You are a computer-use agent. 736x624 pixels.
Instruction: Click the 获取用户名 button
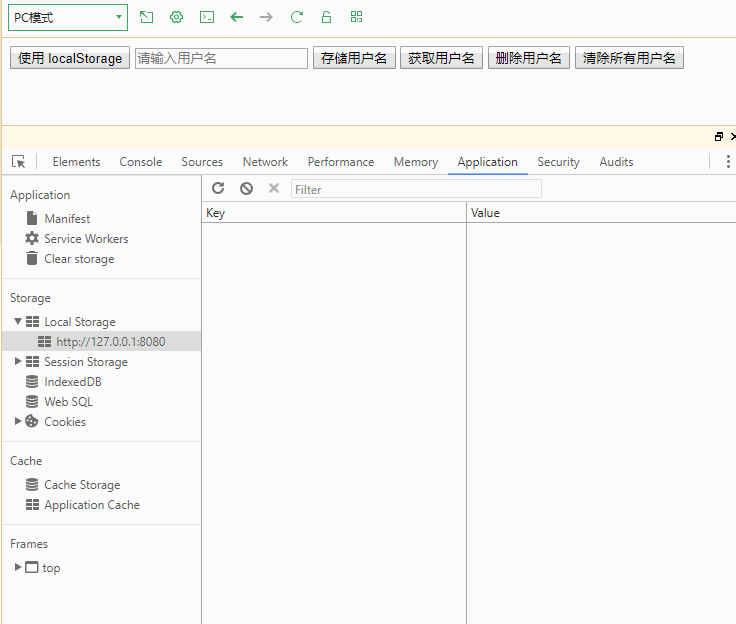click(x=441, y=58)
